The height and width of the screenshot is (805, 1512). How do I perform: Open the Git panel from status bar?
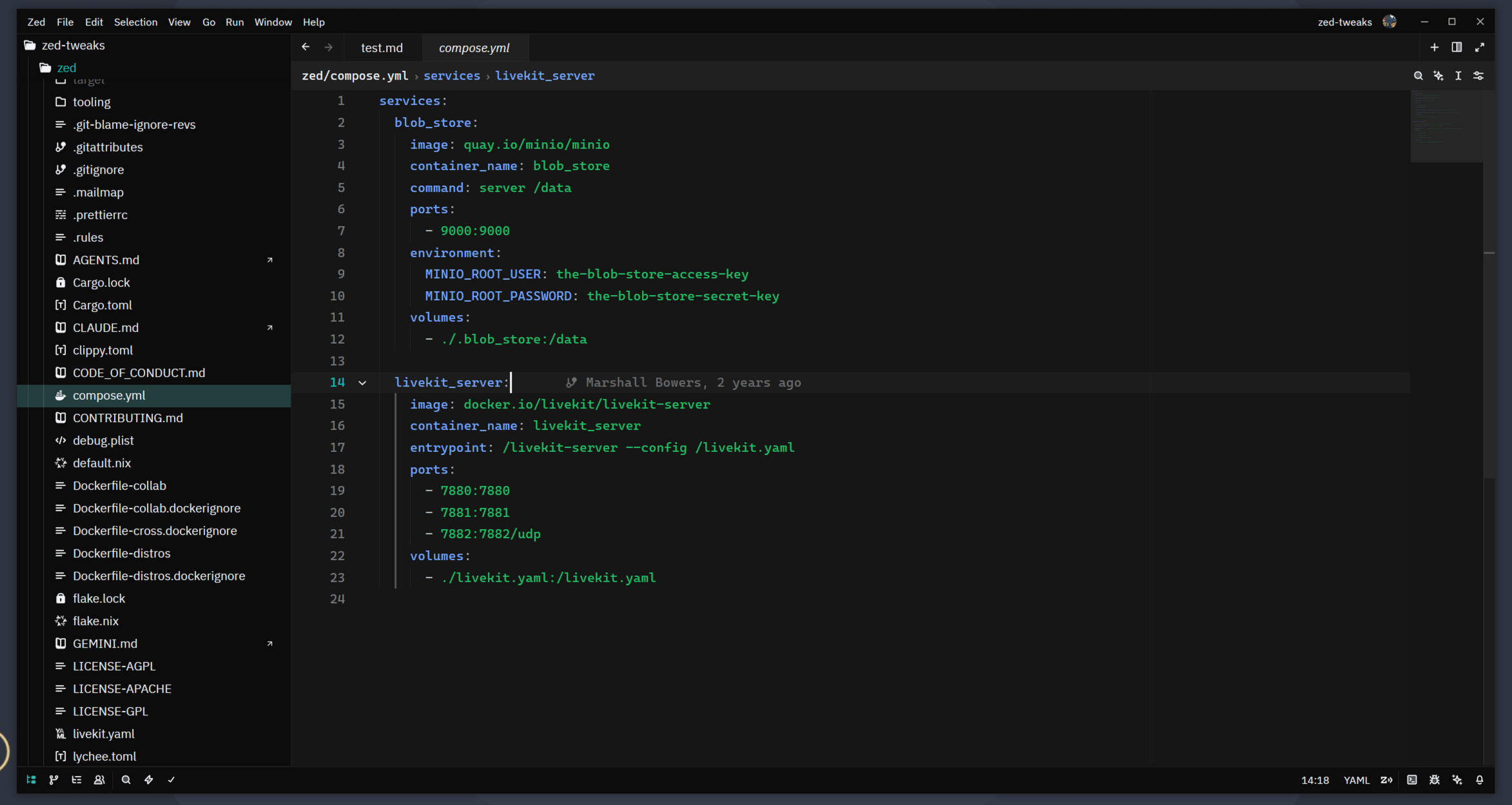[x=54, y=780]
